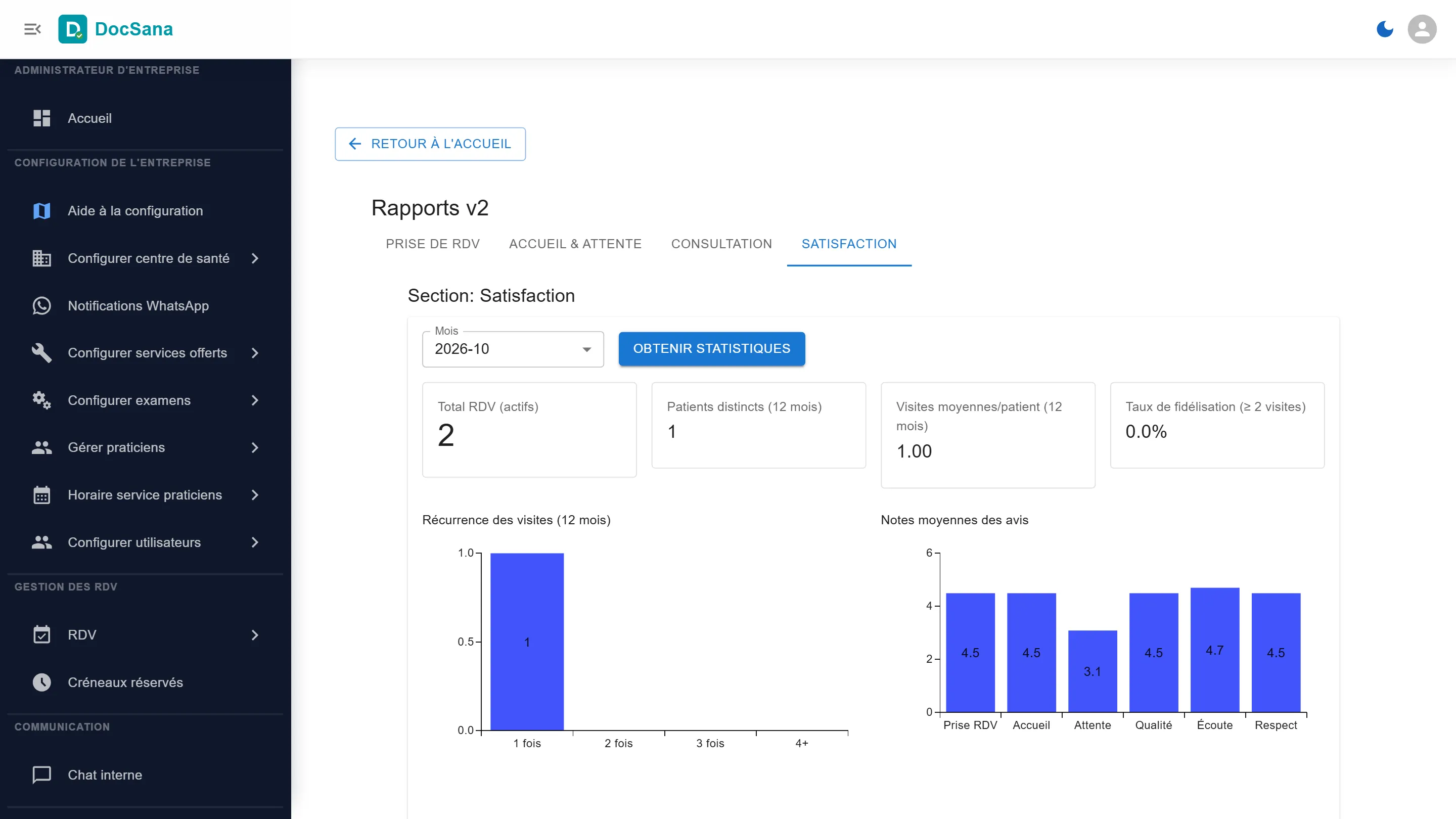Click the wrench icon for services offerts
The image size is (1456, 819).
click(41, 353)
